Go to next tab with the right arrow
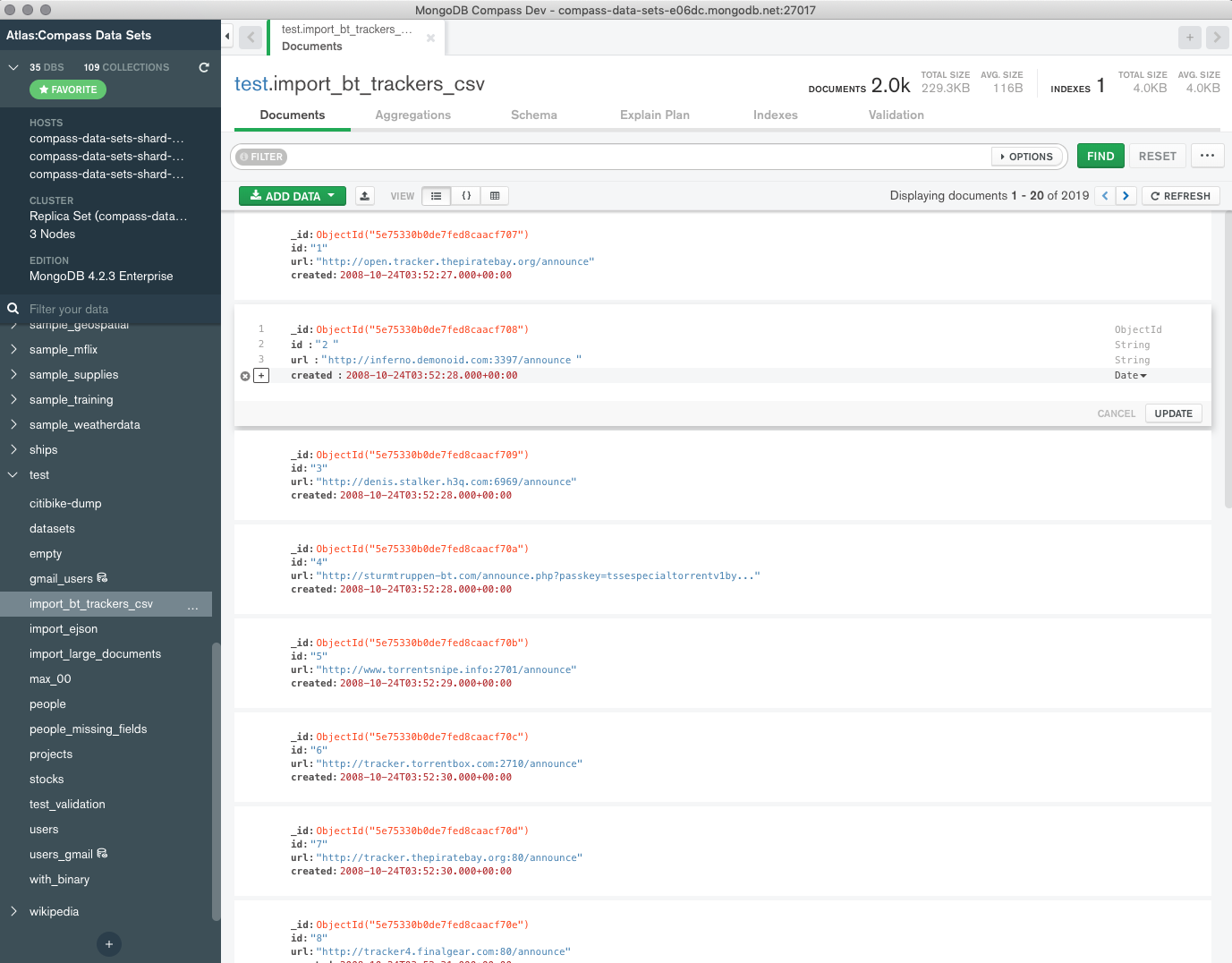1232x963 pixels. point(1217,38)
